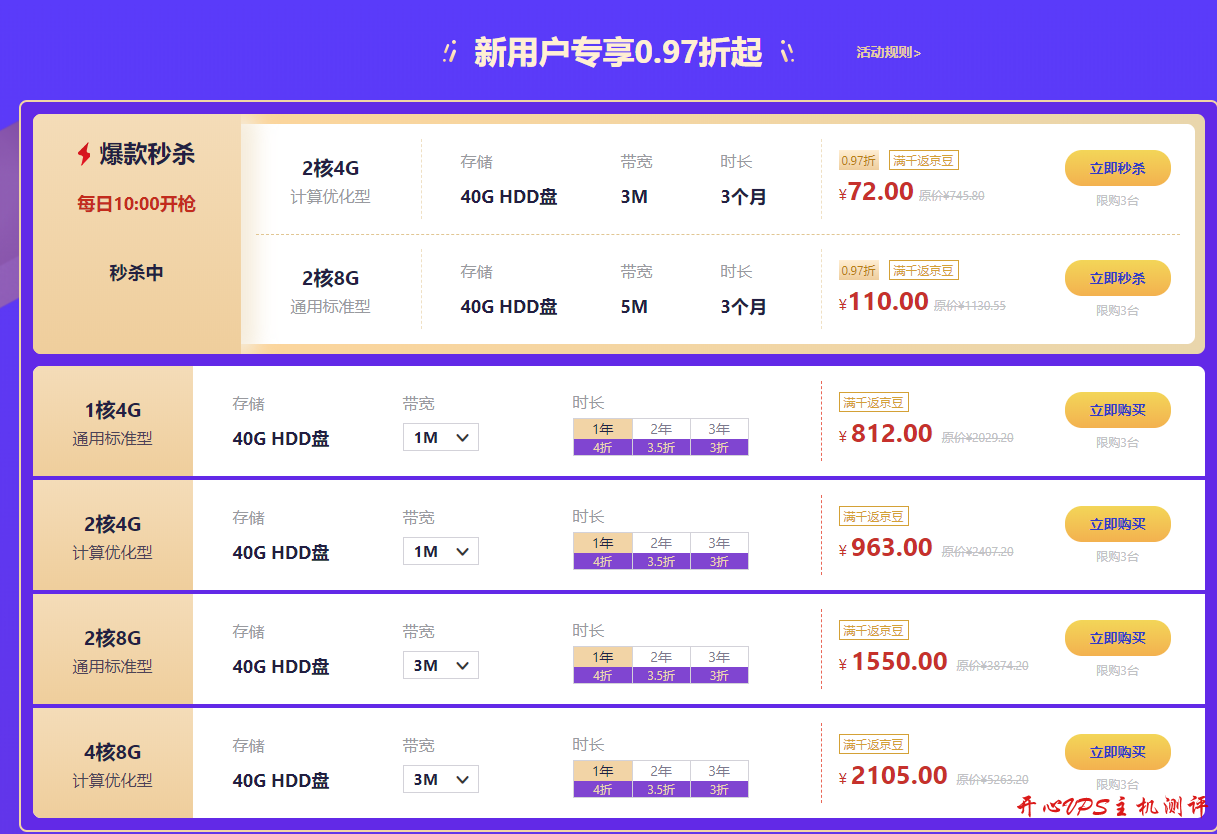The width and height of the screenshot is (1217, 834).
Task: Buy the 1核4G plan with 立即购买
Action: [x=1117, y=410]
